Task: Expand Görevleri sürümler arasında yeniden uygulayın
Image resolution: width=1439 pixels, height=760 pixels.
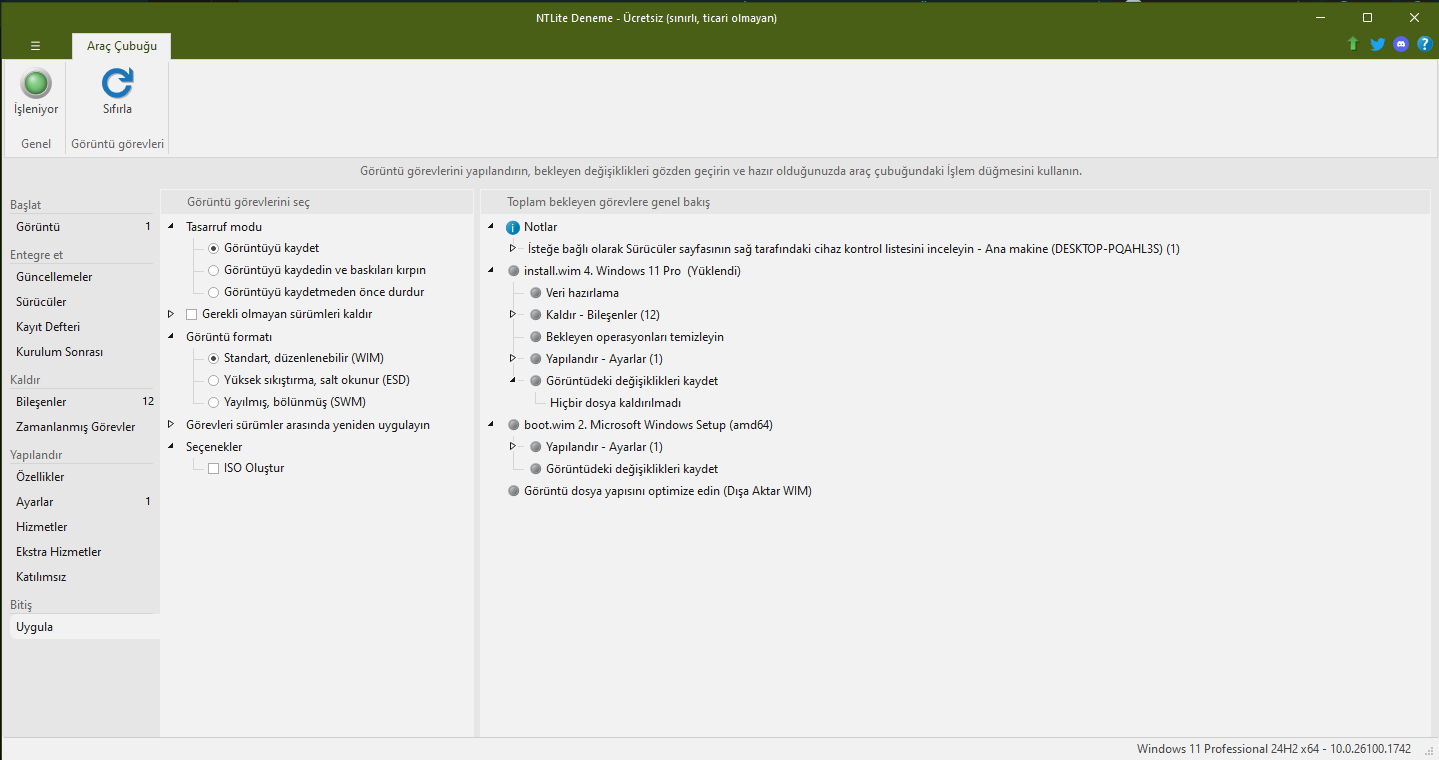Action: click(171, 424)
